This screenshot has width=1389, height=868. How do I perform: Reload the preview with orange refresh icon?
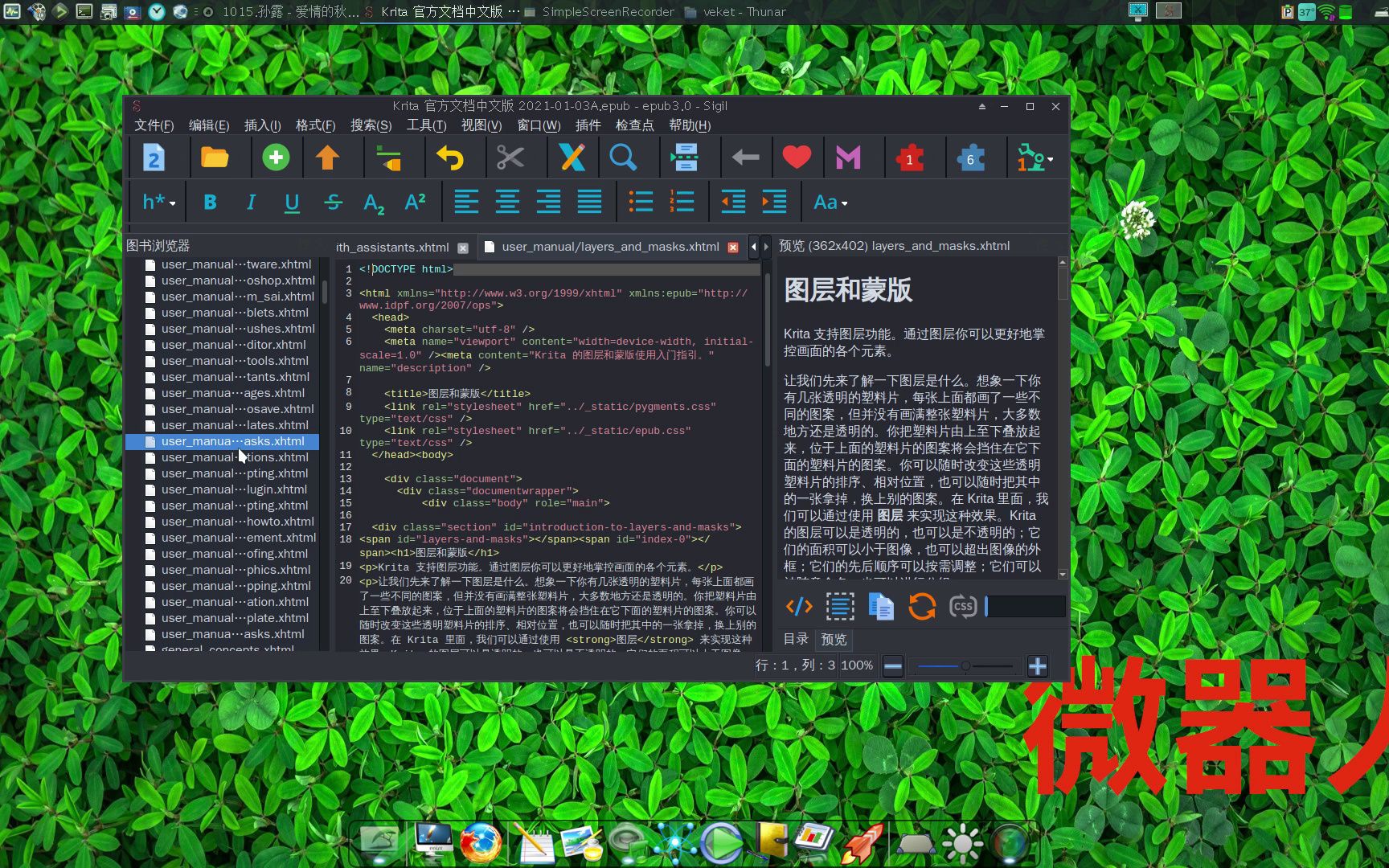922,606
